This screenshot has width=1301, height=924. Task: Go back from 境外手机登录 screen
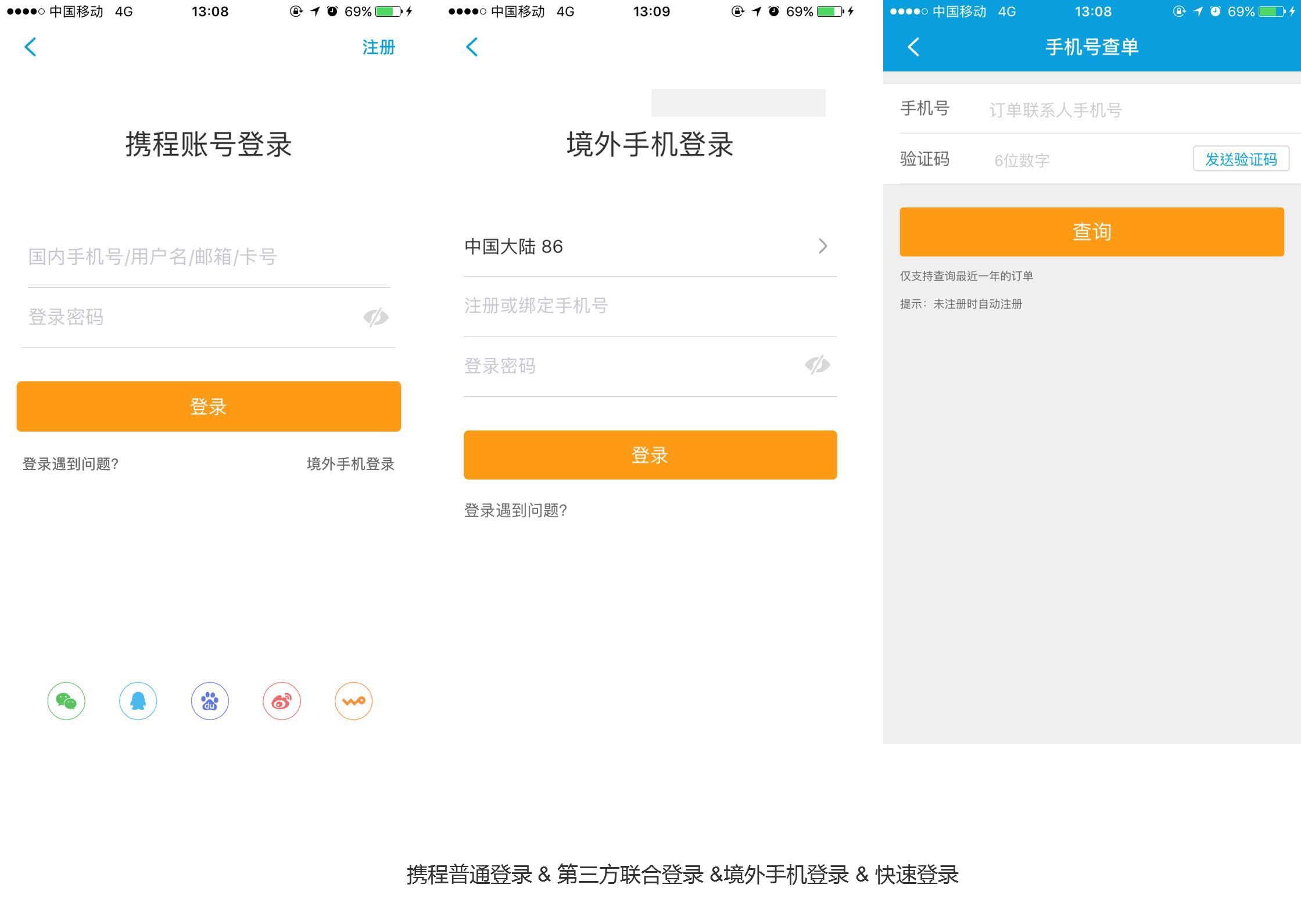coord(472,47)
